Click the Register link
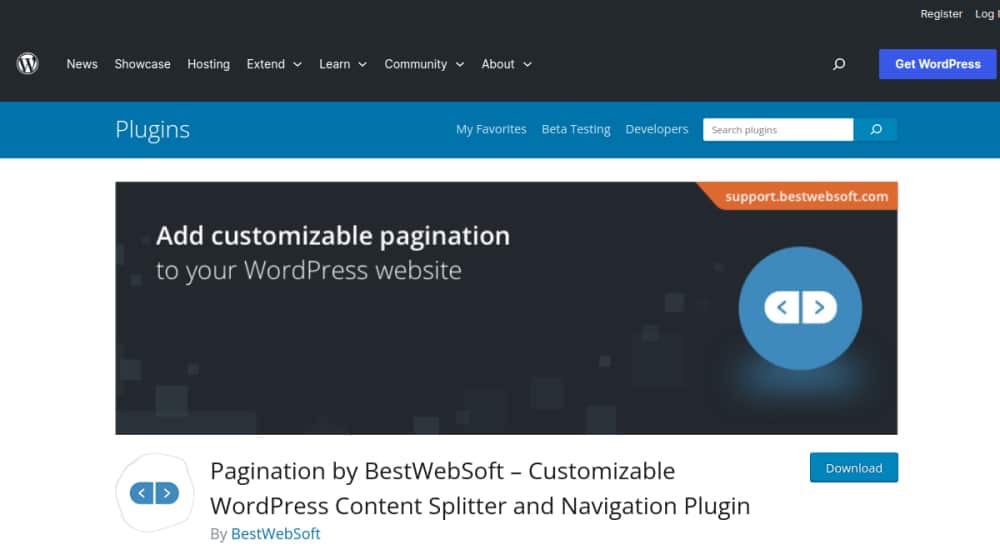This screenshot has width=1000, height=560. [x=941, y=13]
